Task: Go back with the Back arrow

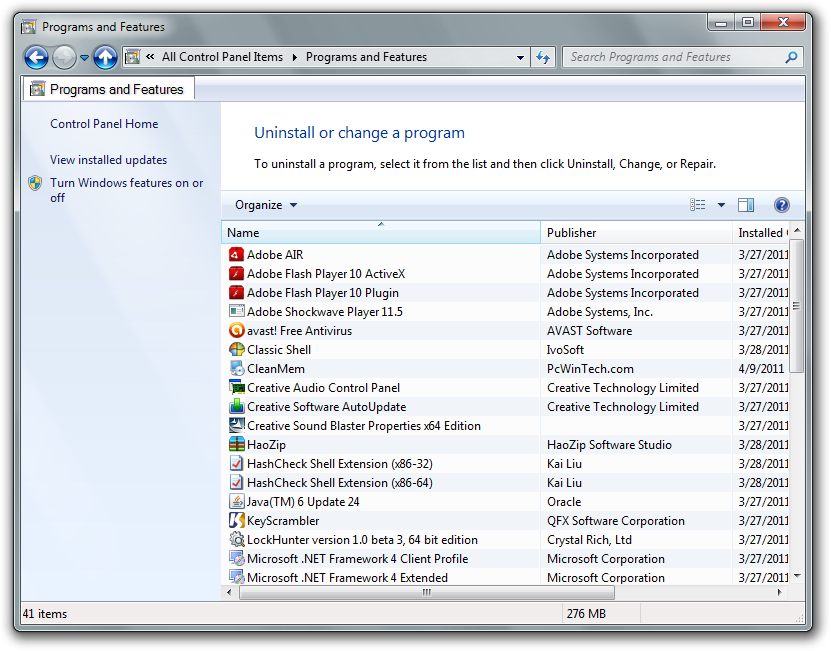Action: (x=36, y=57)
